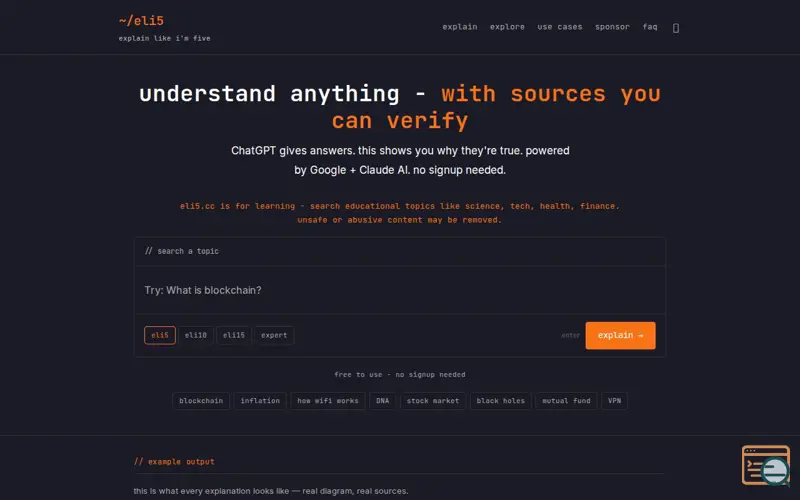The width and height of the screenshot is (800, 500).
Task: Select the mutual fund topic chip
Action: click(566, 401)
